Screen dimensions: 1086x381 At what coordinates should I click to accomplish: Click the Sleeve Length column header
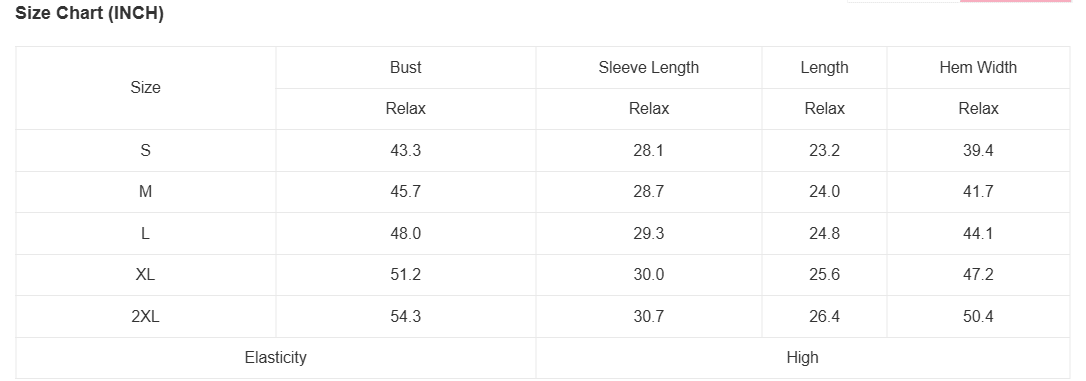(x=649, y=67)
